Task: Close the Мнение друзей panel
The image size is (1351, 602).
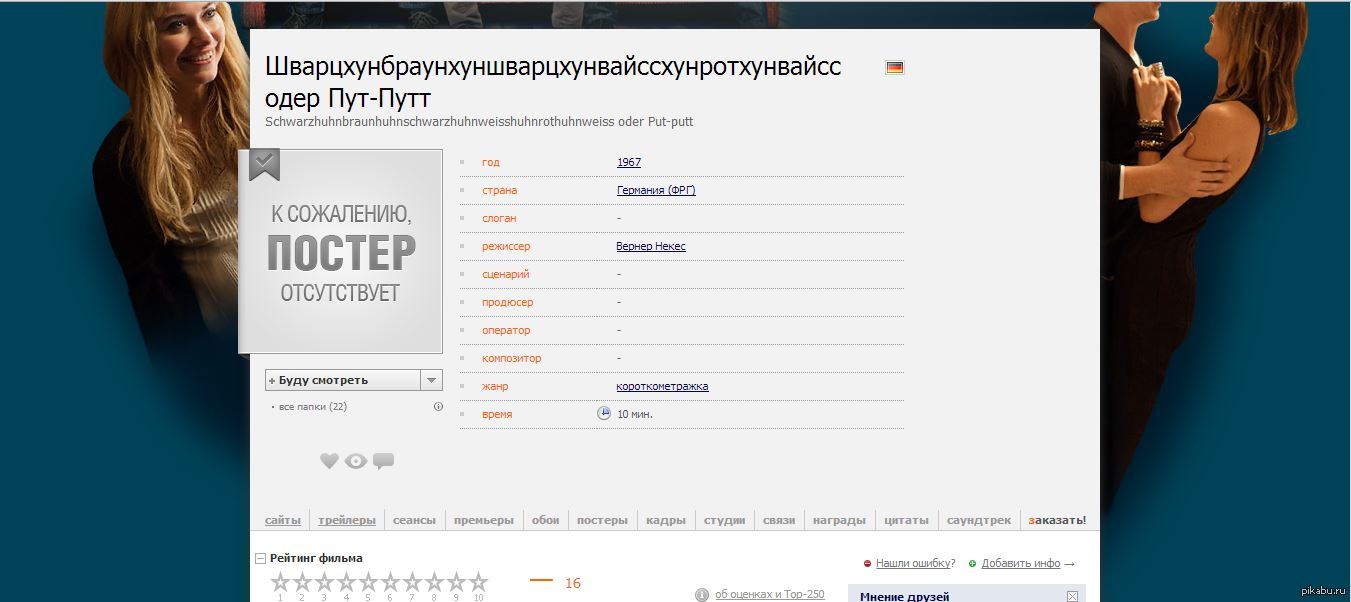Action: coord(1072,596)
